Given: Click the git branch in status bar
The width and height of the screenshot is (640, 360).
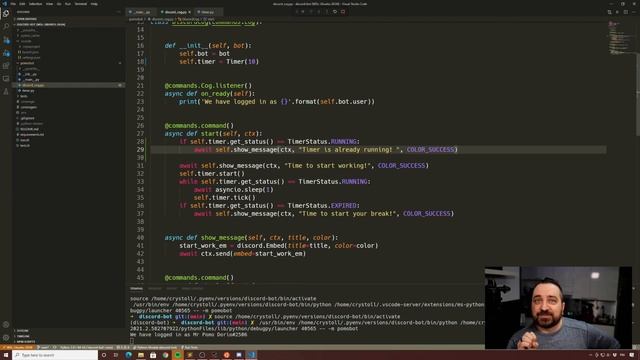Looking at the screenshot, I should [x=44, y=347].
